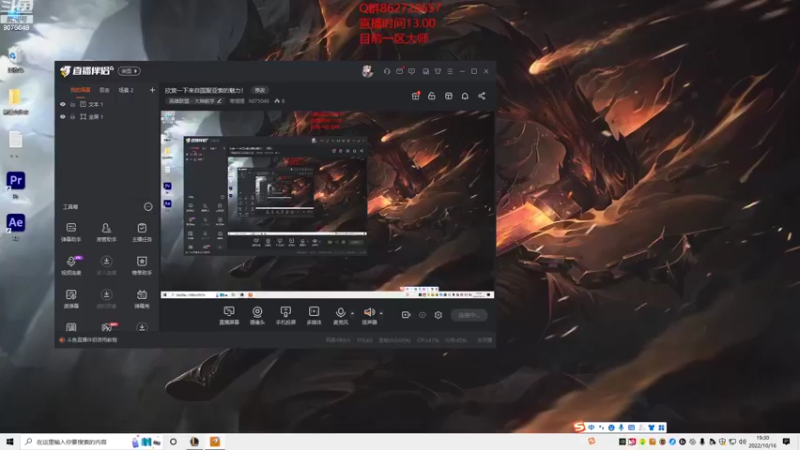
Task: Add a new scene with plus button
Action: pos(152,90)
